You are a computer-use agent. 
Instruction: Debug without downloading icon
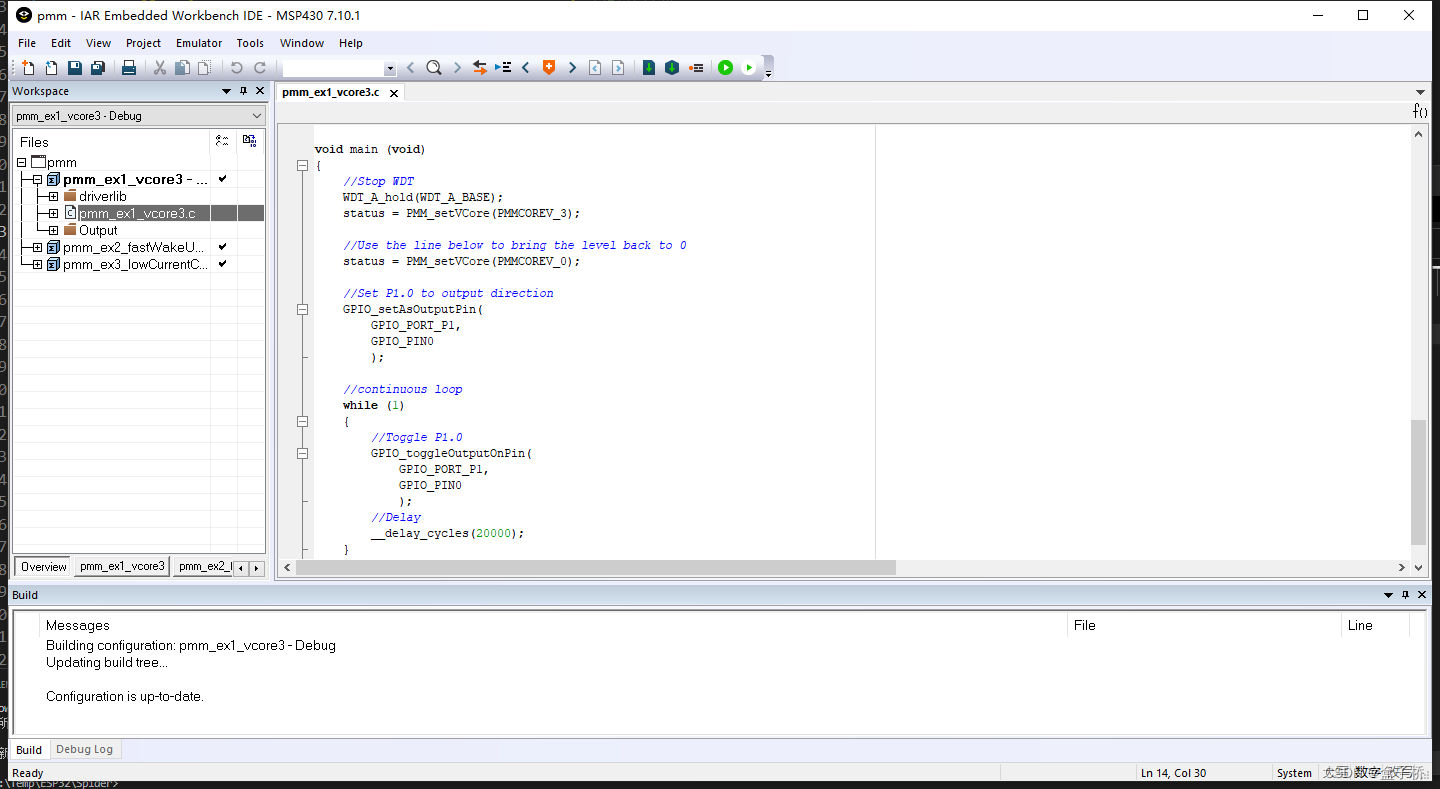(749, 68)
